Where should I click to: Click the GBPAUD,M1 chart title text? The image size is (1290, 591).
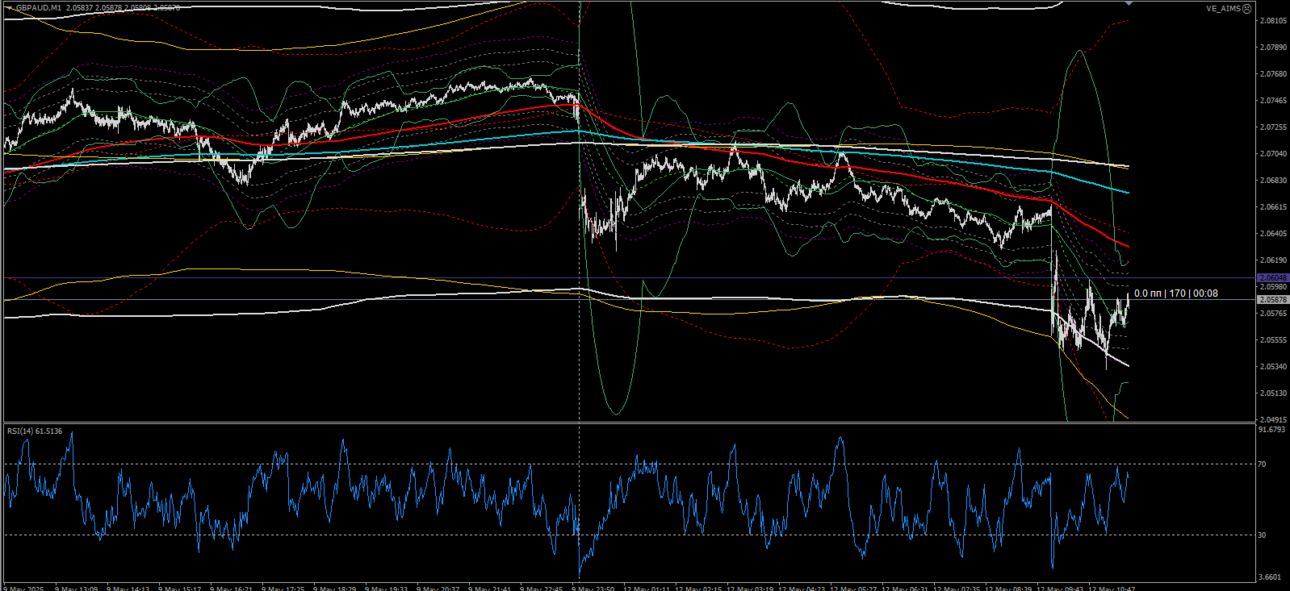point(40,7)
